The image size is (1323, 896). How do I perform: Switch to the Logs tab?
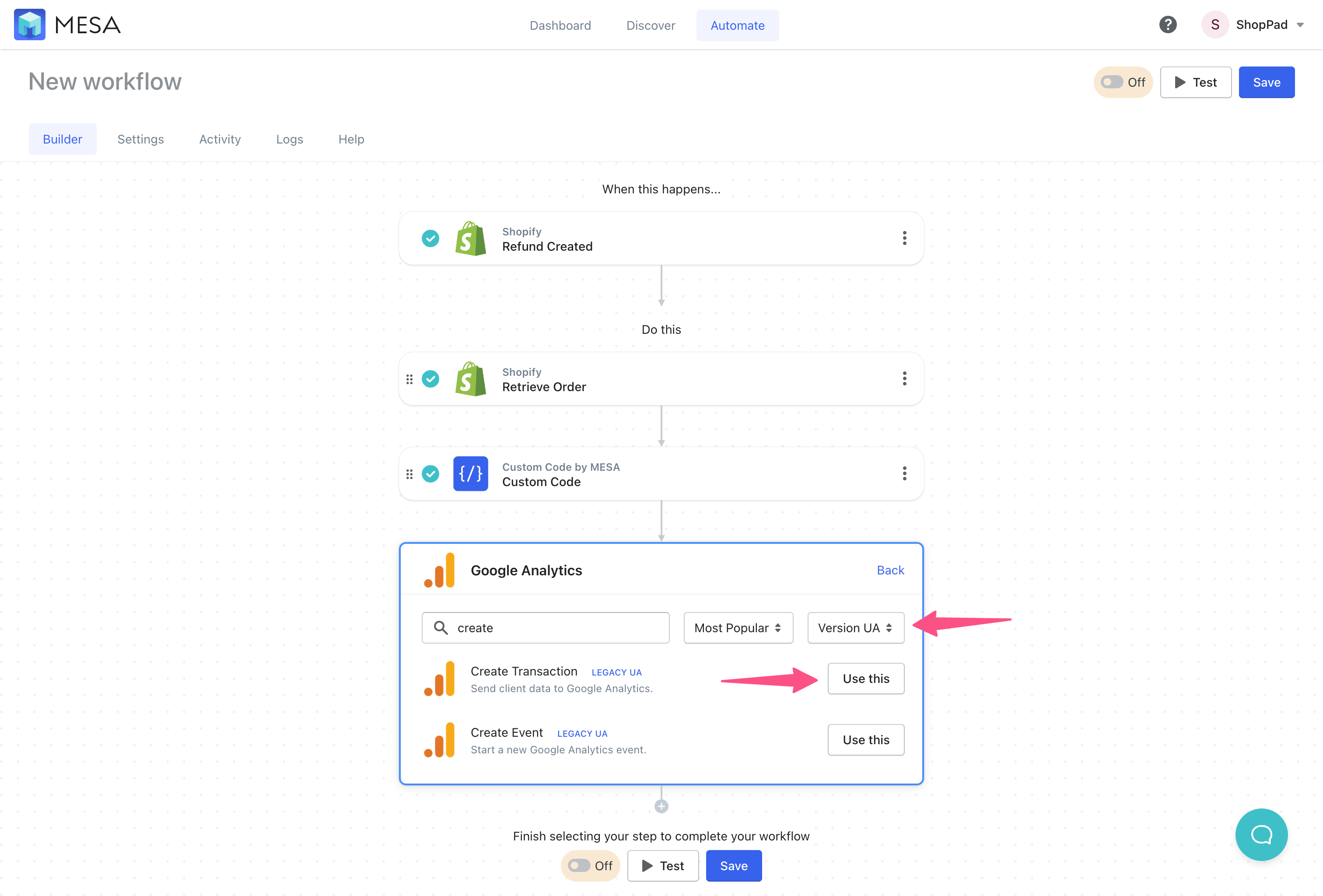tap(290, 139)
